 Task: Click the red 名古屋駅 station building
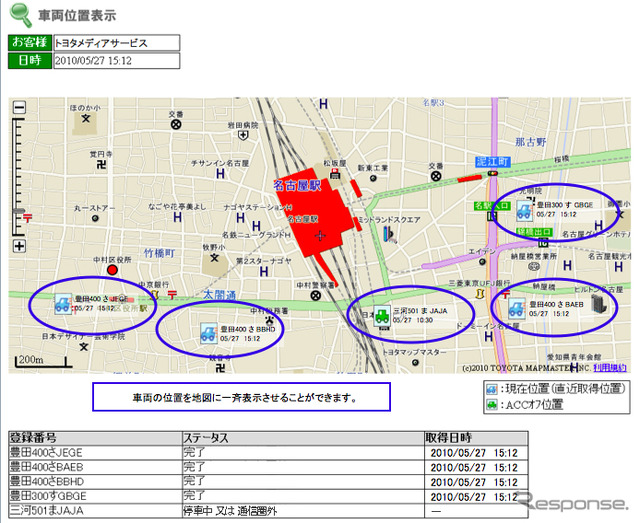click(313, 212)
